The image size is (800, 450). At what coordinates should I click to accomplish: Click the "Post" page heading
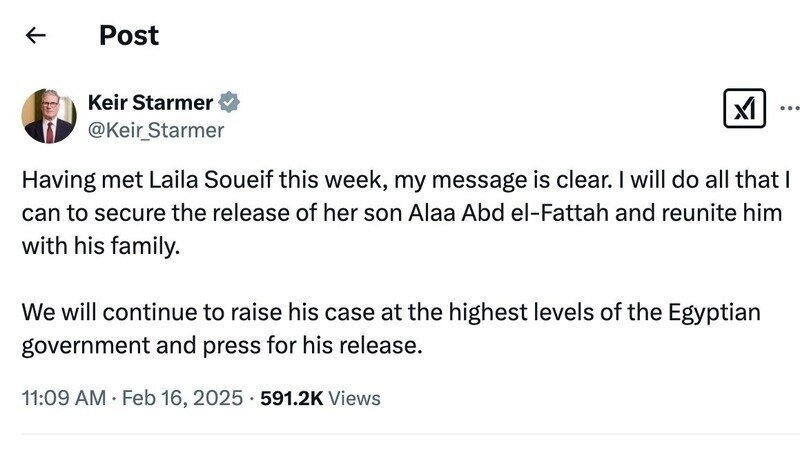click(x=129, y=36)
